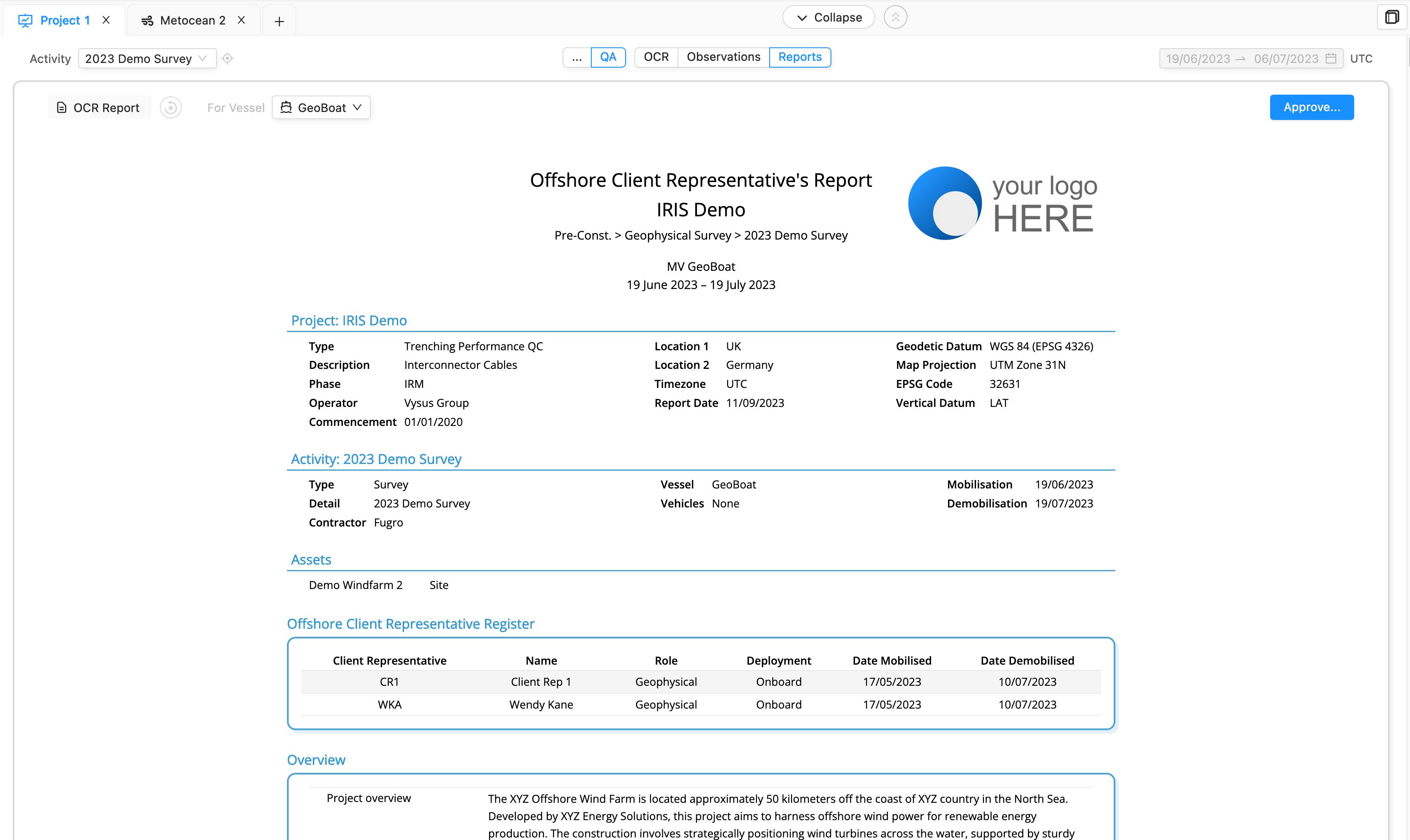Open the Activity 2023 Demo Survey dropdown
The height and width of the screenshot is (840, 1410).
pos(147,59)
